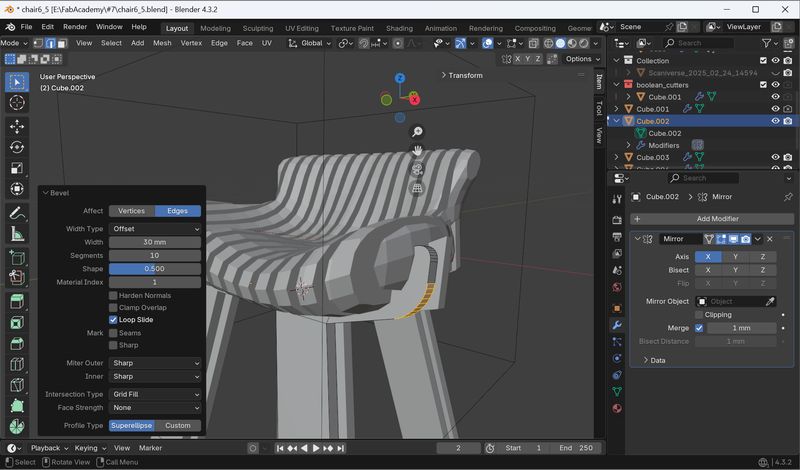Open the Render top menu
This screenshot has height=470, width=800.
click(x=75, y=27)
